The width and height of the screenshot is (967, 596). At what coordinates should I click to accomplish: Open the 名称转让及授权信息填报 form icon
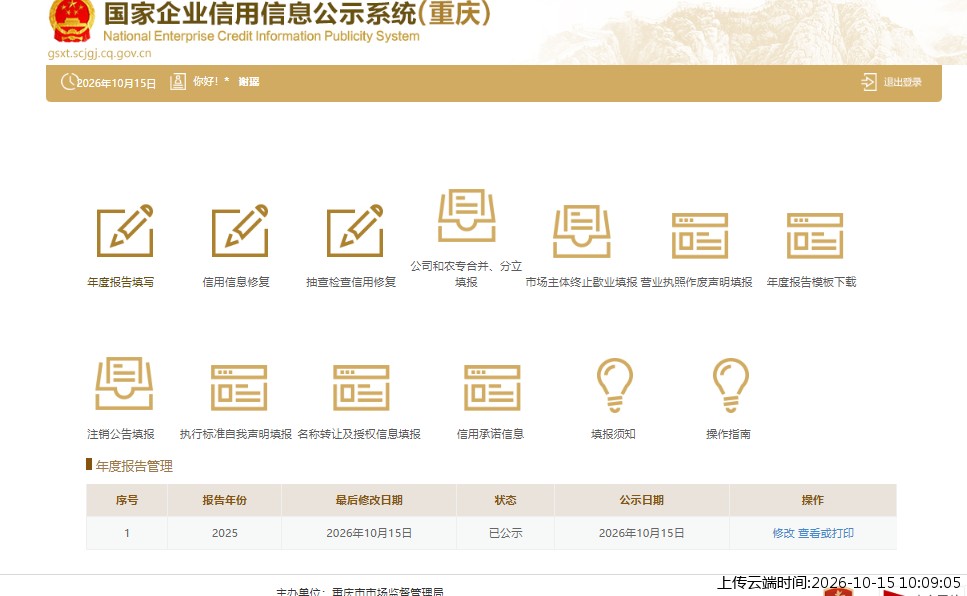pyautogui.click(x=361, y=387)
